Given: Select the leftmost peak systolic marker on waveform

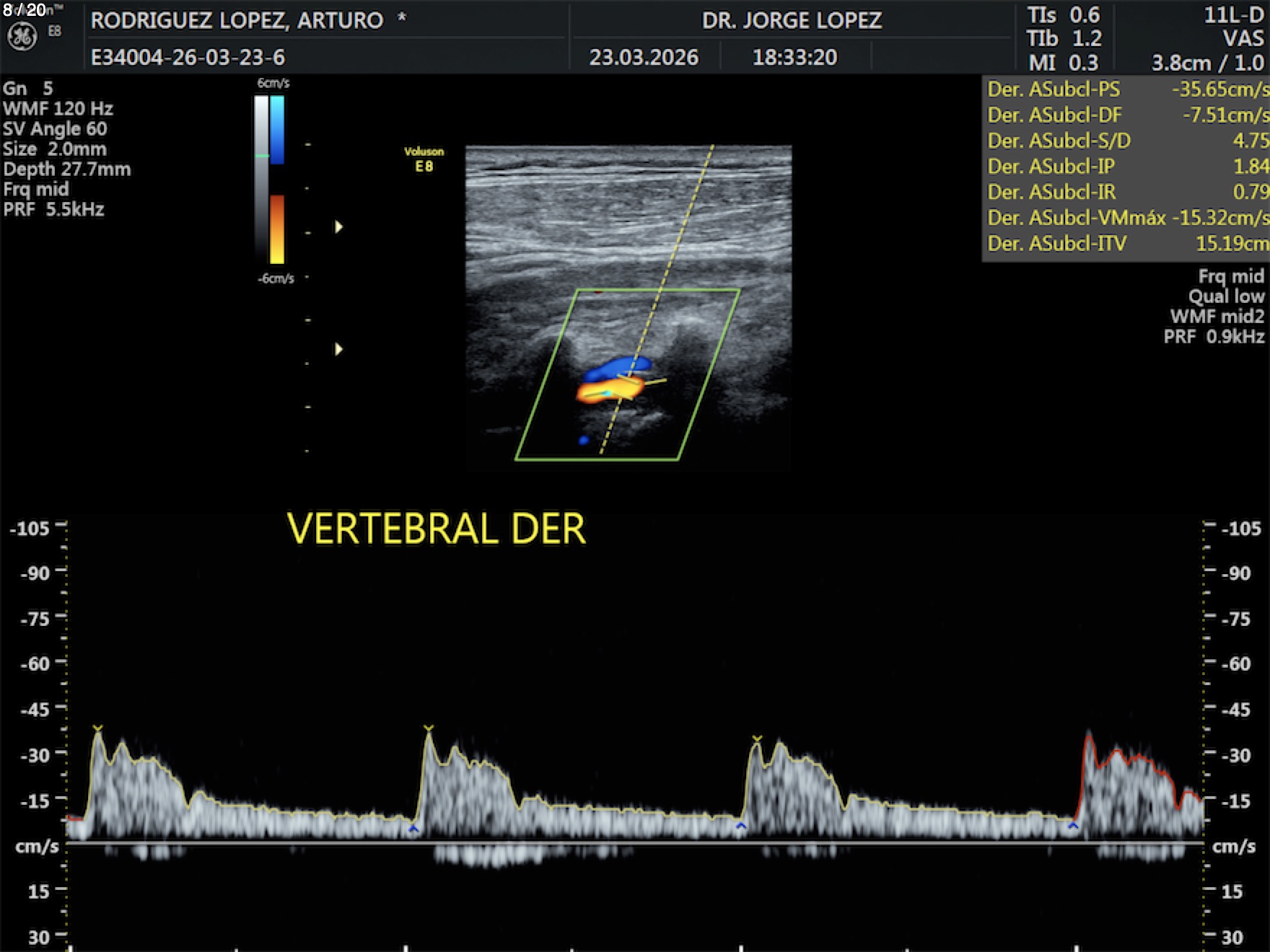Looking at the screenshot, I should 97,729.
